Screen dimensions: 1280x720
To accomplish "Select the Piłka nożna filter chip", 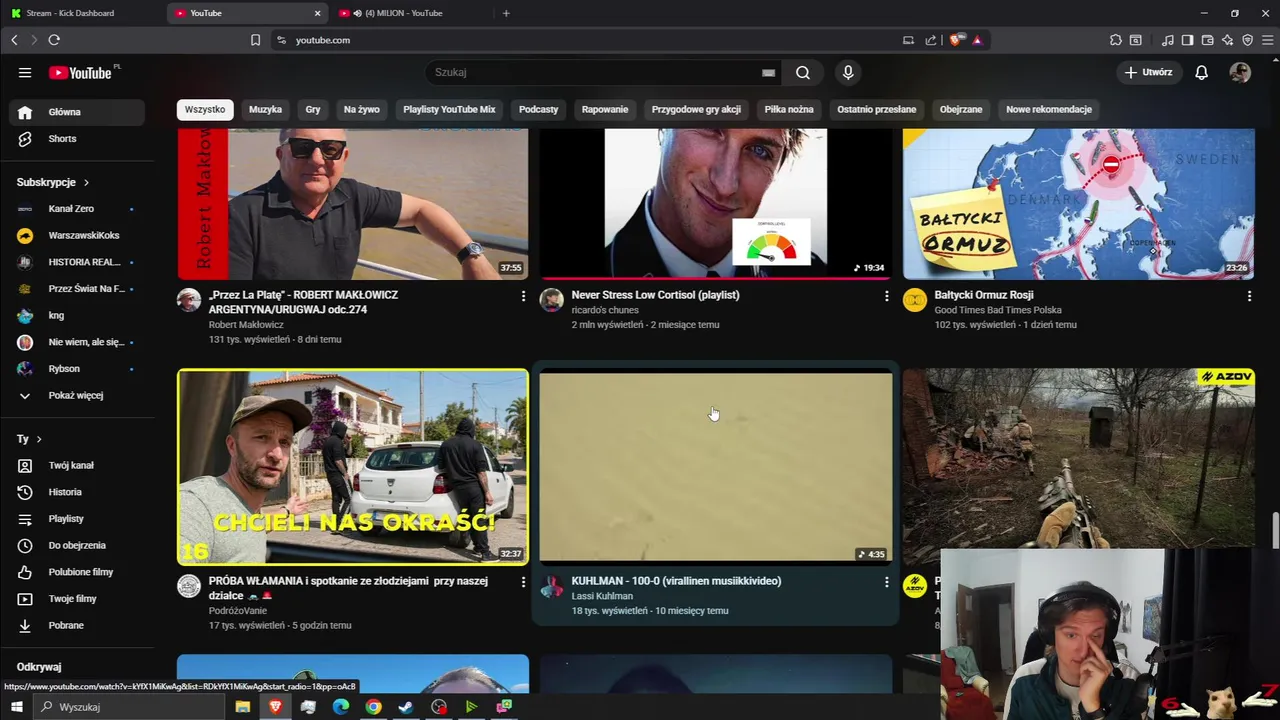I will pyautogui.click(x=789, y=109).
